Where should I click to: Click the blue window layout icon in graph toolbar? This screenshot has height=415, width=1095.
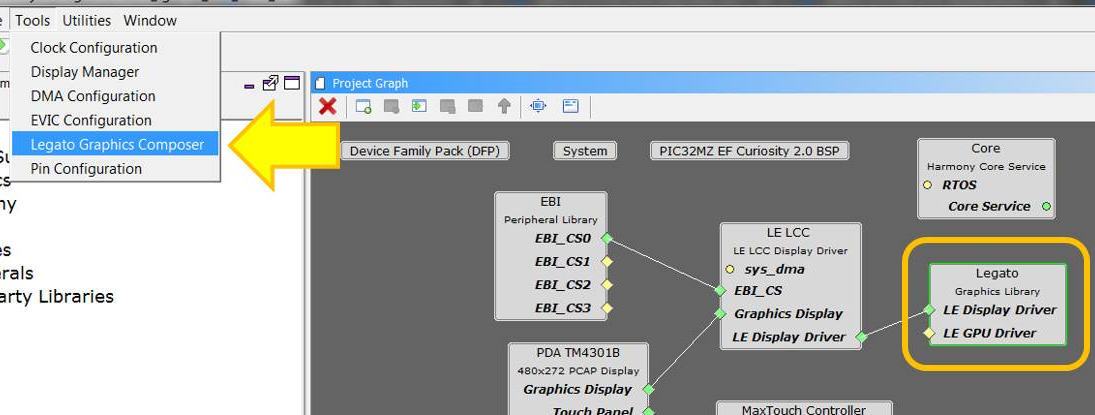[571, 106]
